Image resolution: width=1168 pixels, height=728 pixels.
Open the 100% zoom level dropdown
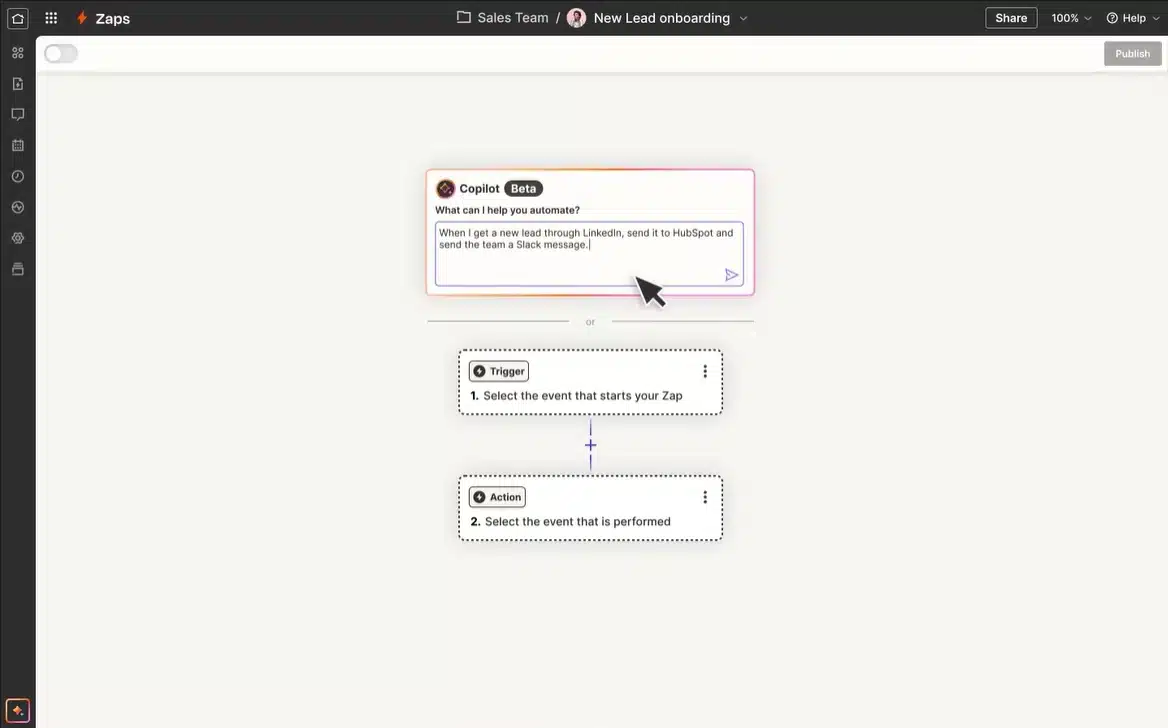pos(1070,17)
